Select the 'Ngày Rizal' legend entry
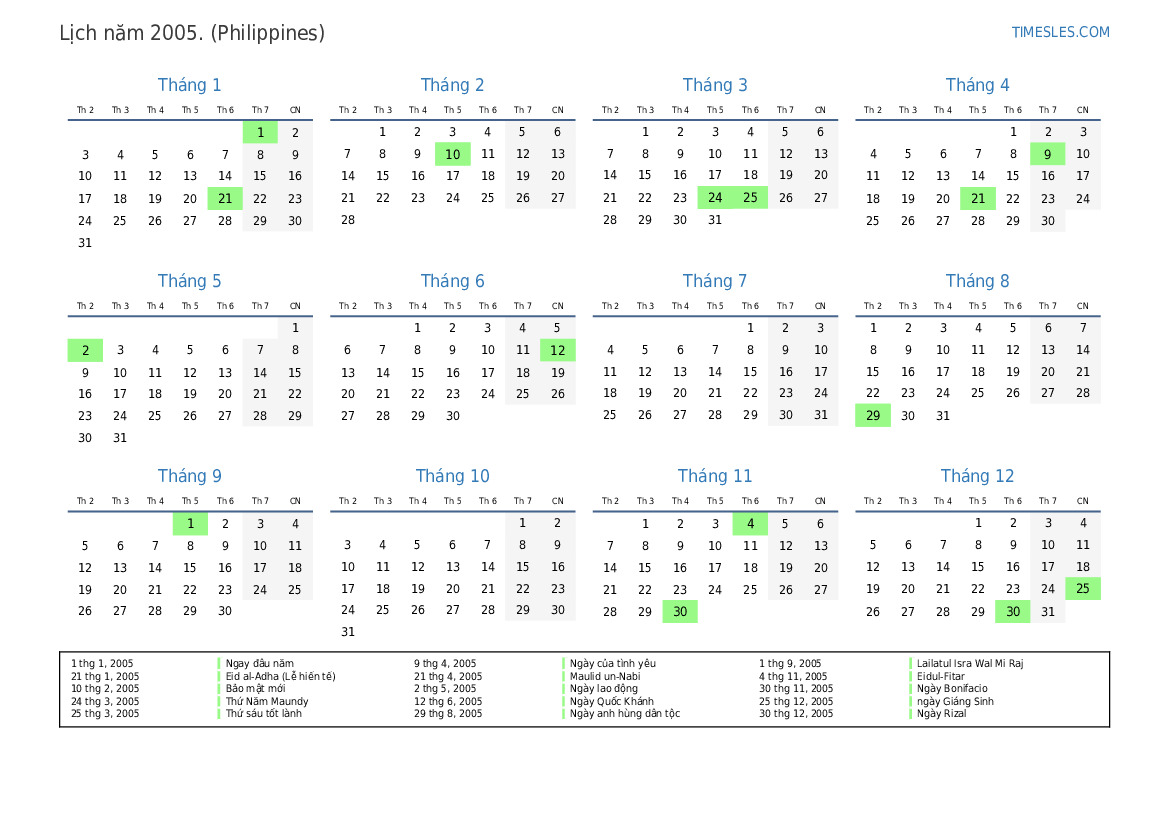1169x827 pixels. point(941,713)
